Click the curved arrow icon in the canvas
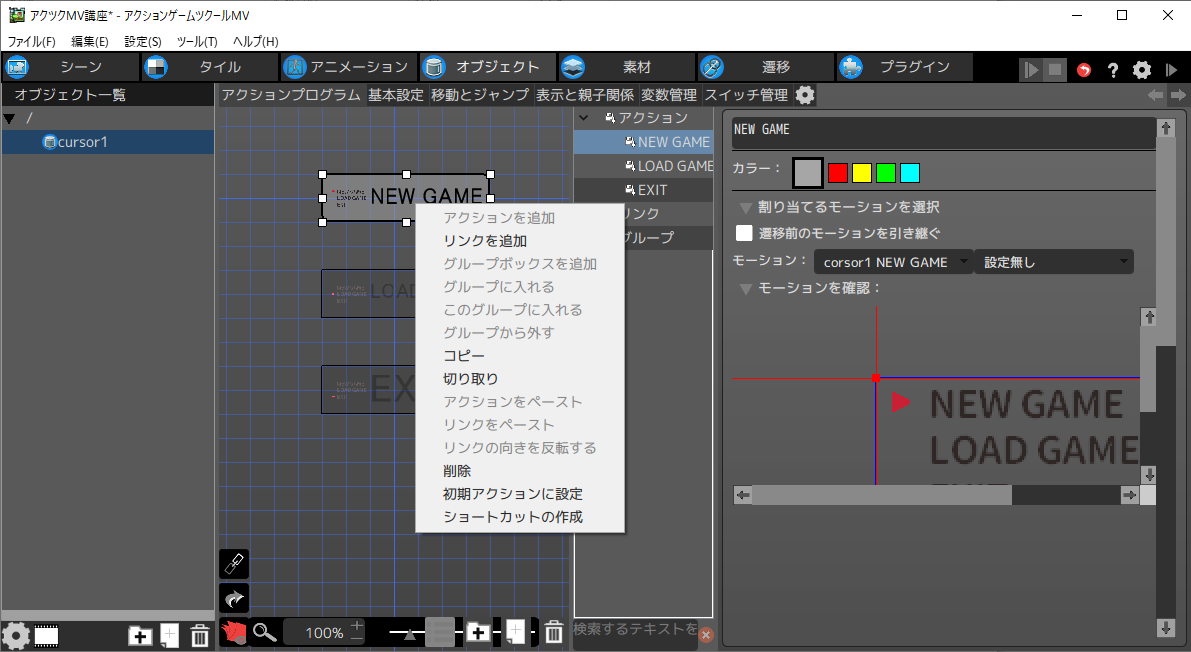The height and width of the screenshot is (652, 1191). tap(233, 598)
